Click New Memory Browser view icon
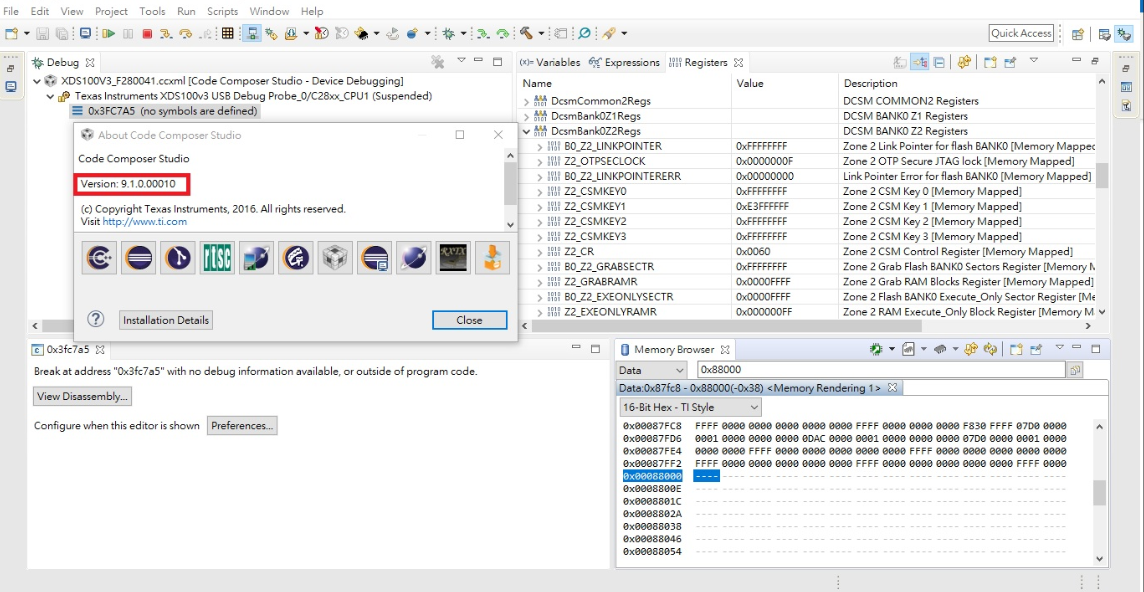This screenshot has width=1144, height=592. pos(1017,350)
